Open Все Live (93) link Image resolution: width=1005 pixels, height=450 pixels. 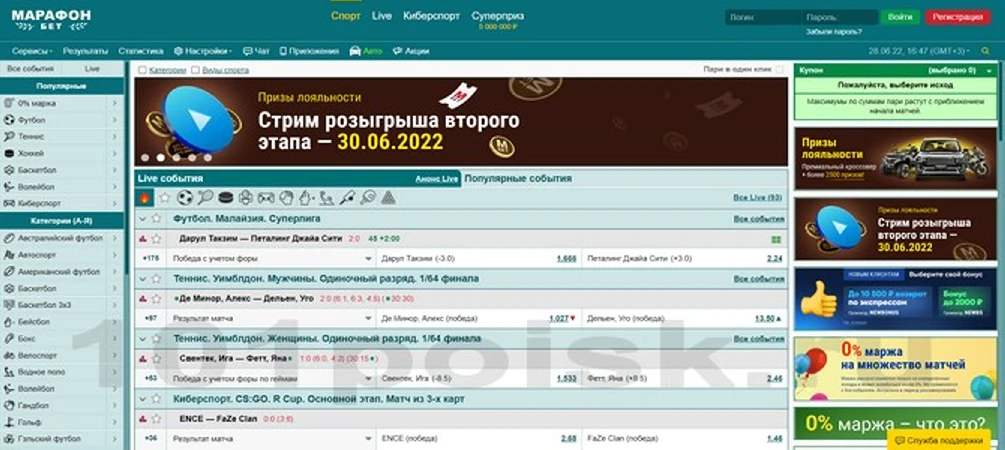(758, 198)
